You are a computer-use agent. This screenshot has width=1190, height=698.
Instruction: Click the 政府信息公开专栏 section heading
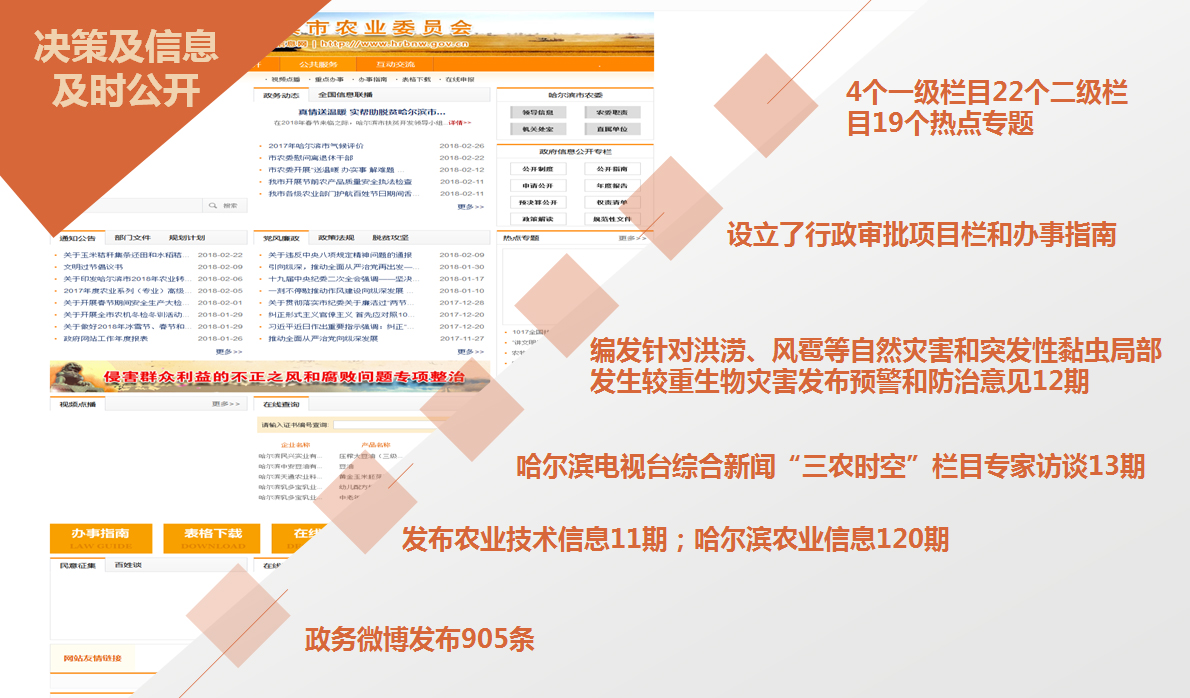coord(575,152)
